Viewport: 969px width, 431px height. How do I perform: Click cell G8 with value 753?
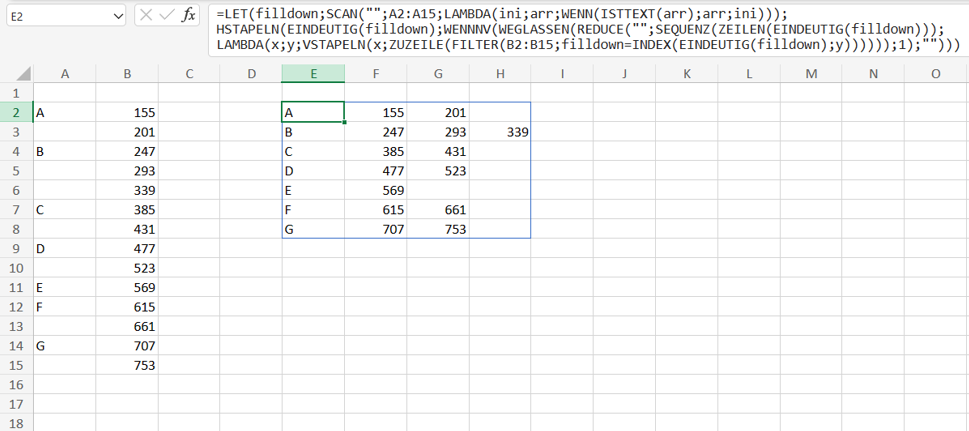point(438,229)
